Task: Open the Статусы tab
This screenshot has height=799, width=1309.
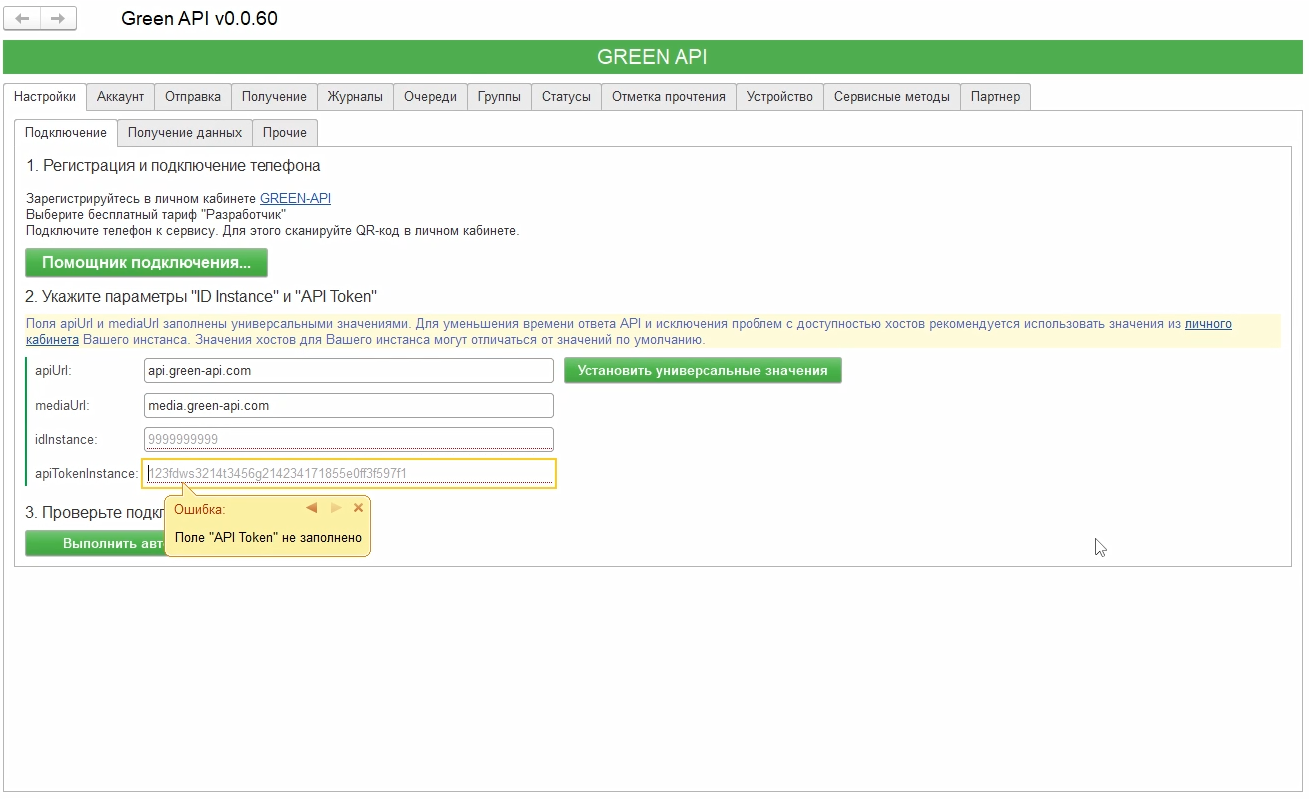Action: click(567, 96)
